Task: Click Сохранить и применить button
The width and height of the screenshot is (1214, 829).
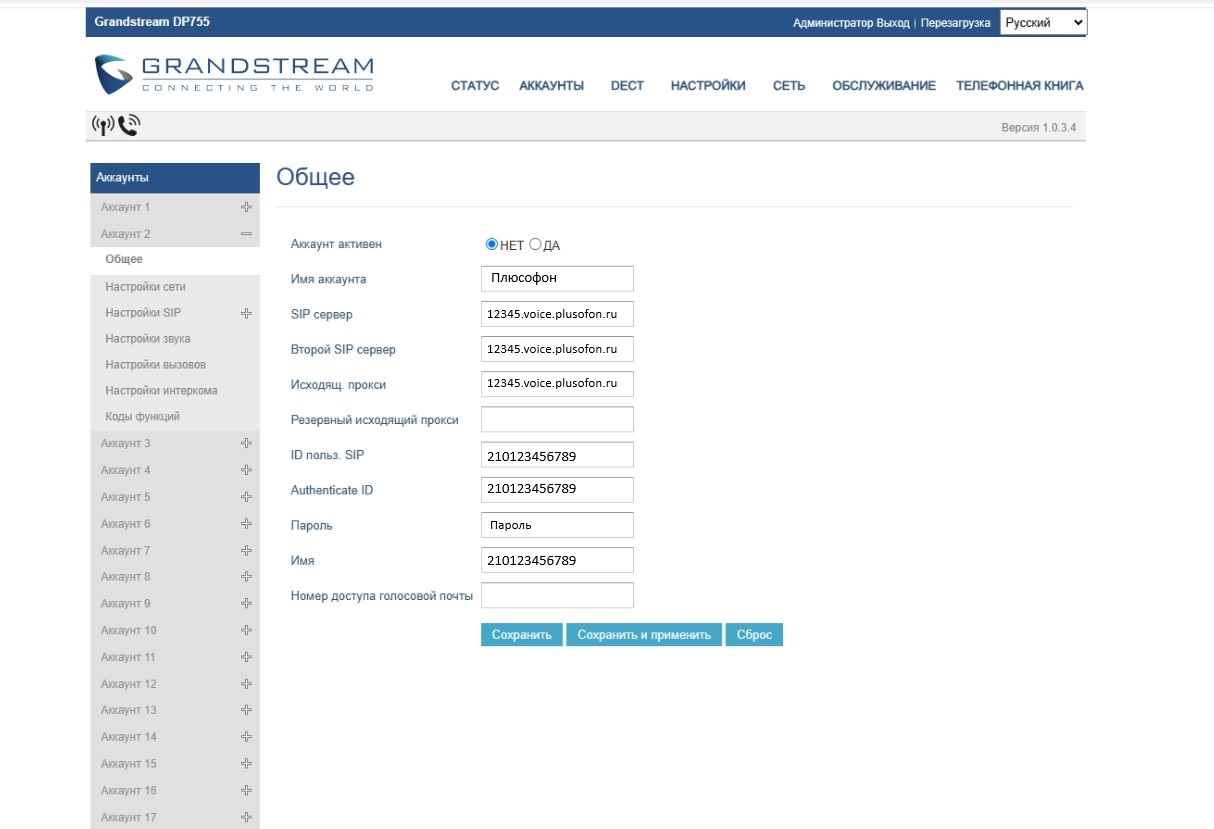Action: [644, 635]
